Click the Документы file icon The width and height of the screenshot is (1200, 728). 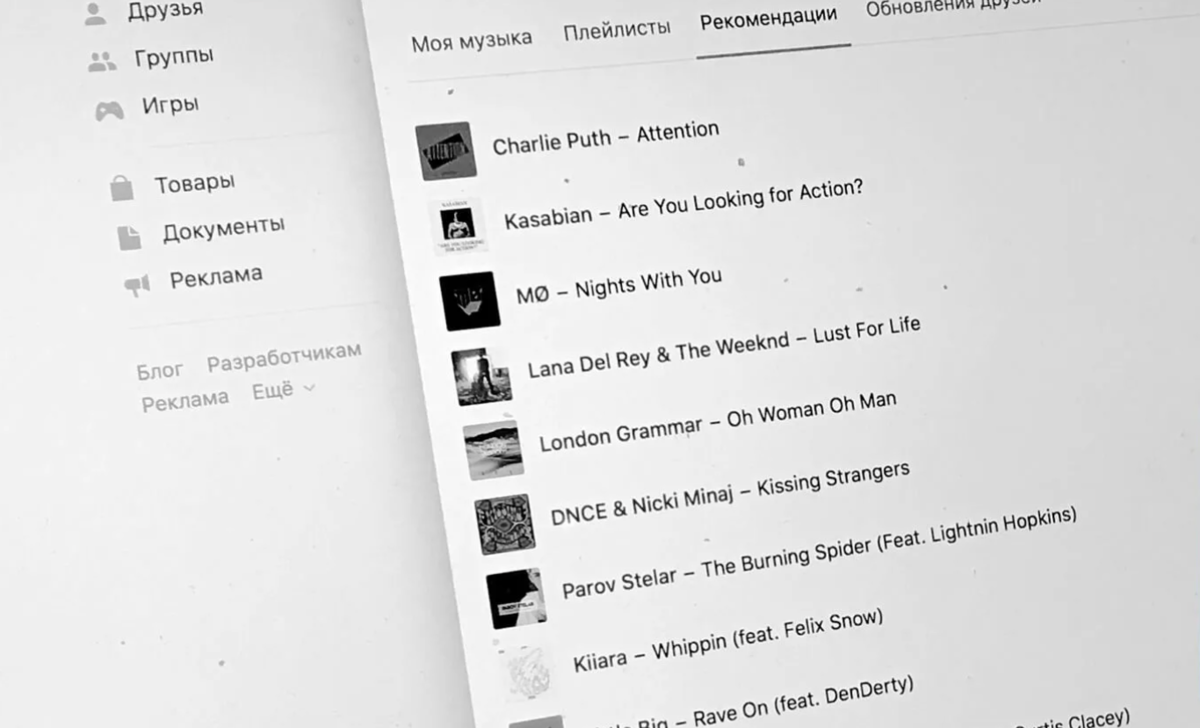coord(129,238)
